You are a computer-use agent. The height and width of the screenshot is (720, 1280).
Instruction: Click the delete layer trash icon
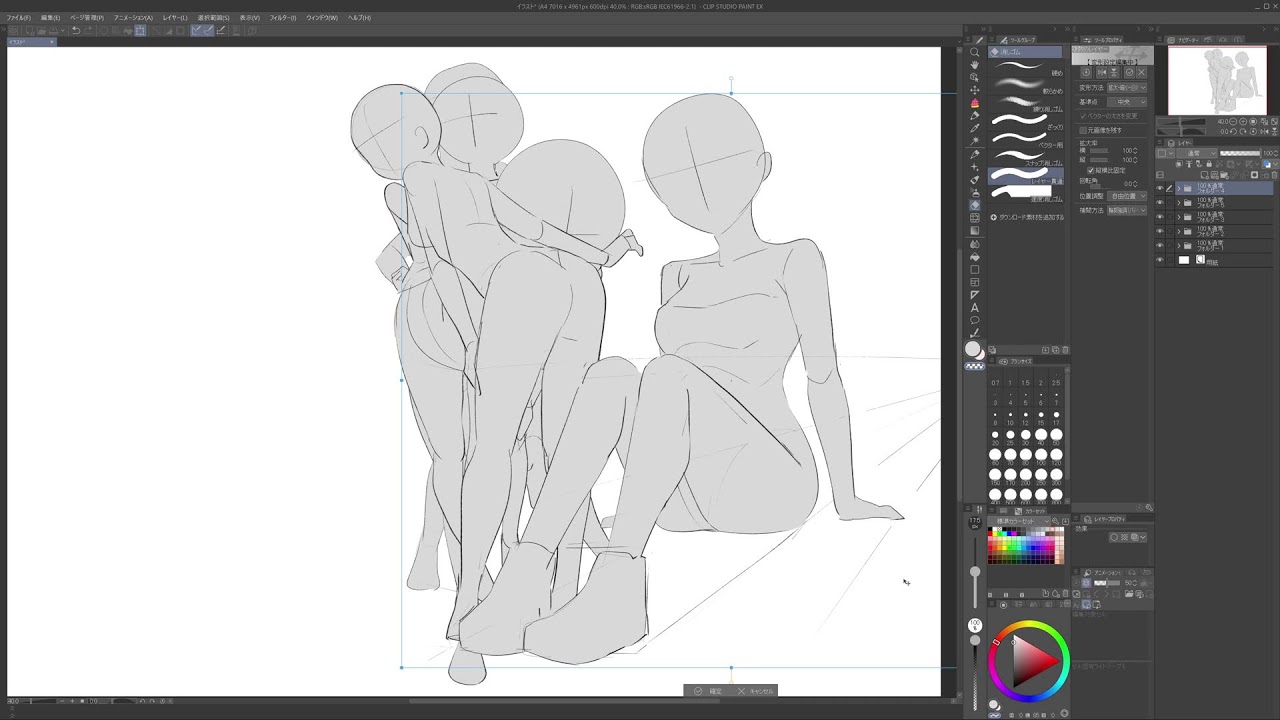pyautogui.click(x=1273, y=175)
